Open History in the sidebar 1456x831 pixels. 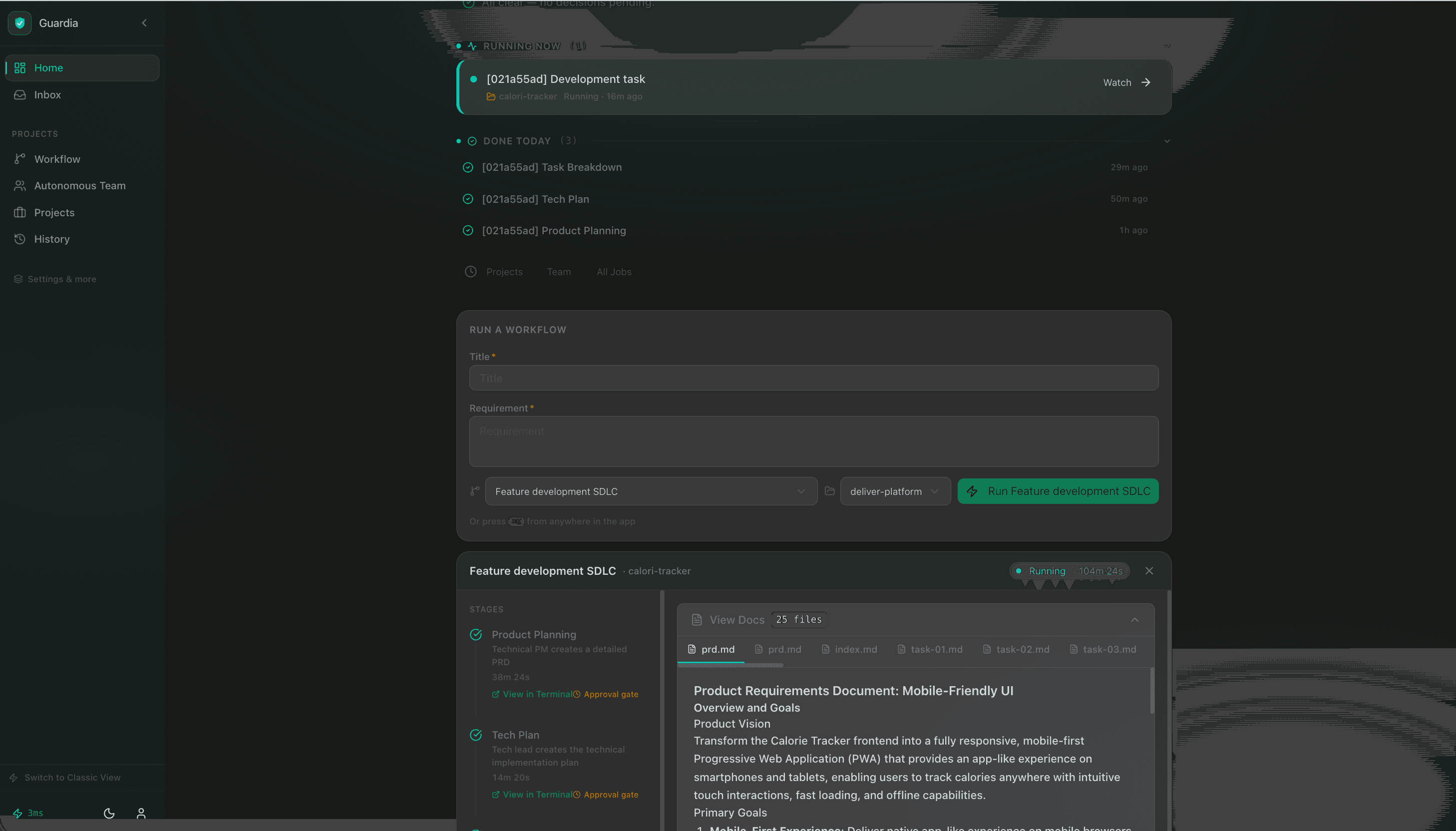click(82, 239)
